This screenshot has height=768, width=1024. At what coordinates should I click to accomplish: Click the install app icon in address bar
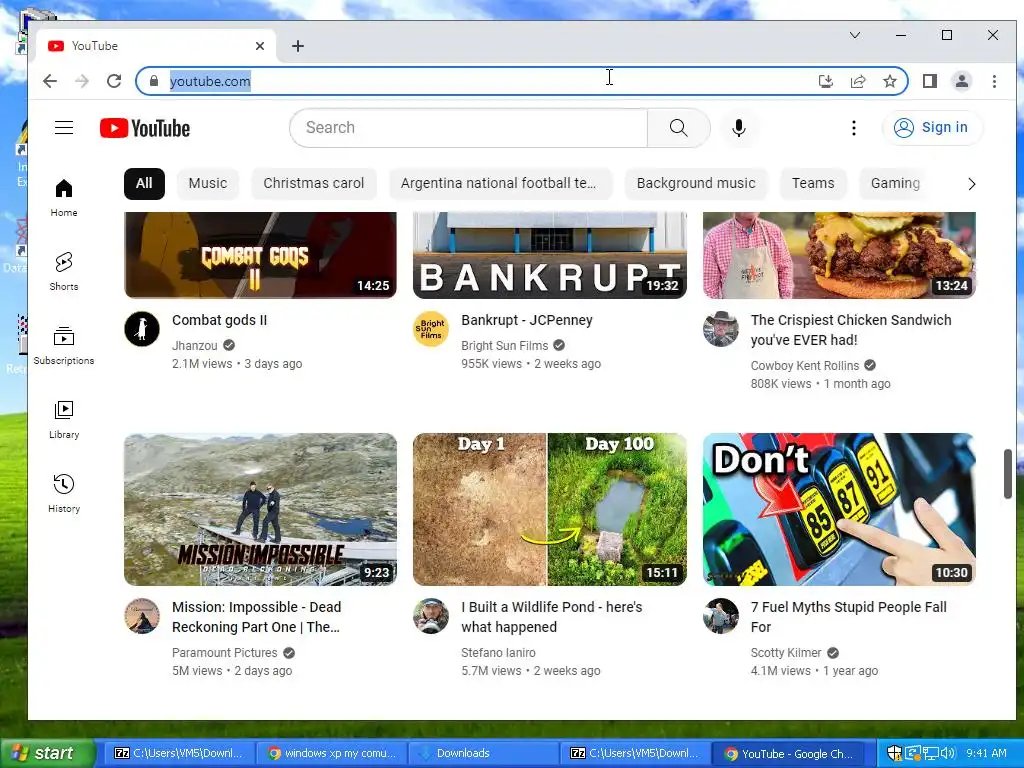point(825,81)
